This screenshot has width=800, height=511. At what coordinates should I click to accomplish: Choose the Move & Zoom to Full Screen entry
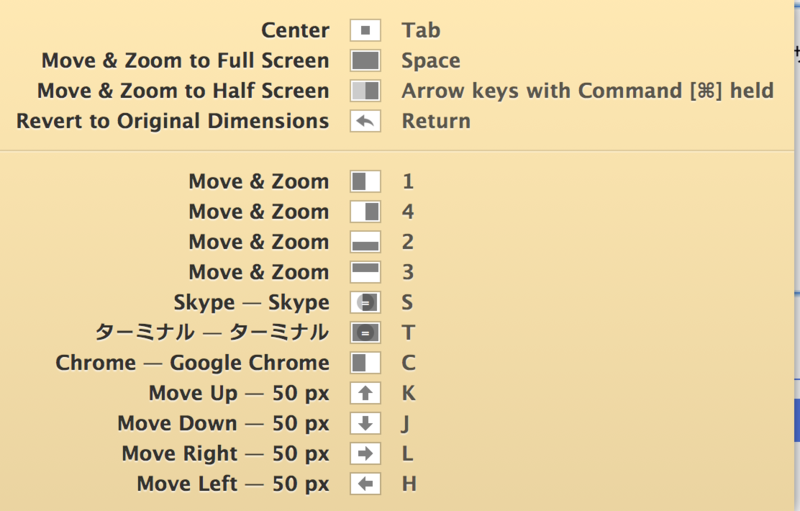pos(185,61)
